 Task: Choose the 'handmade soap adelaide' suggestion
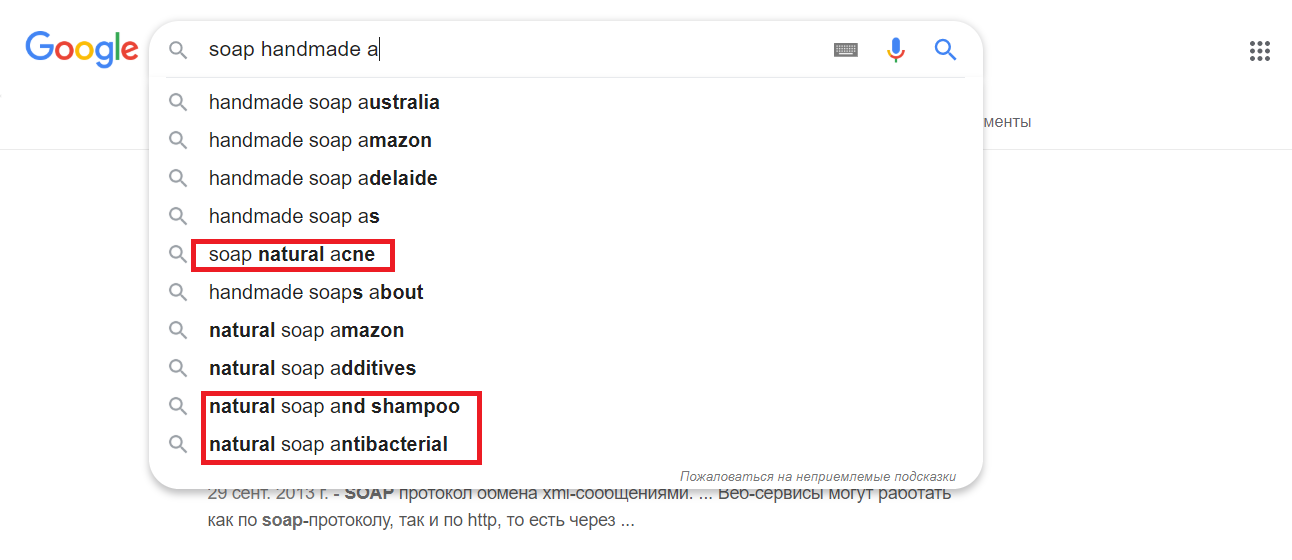pos(323,178)
